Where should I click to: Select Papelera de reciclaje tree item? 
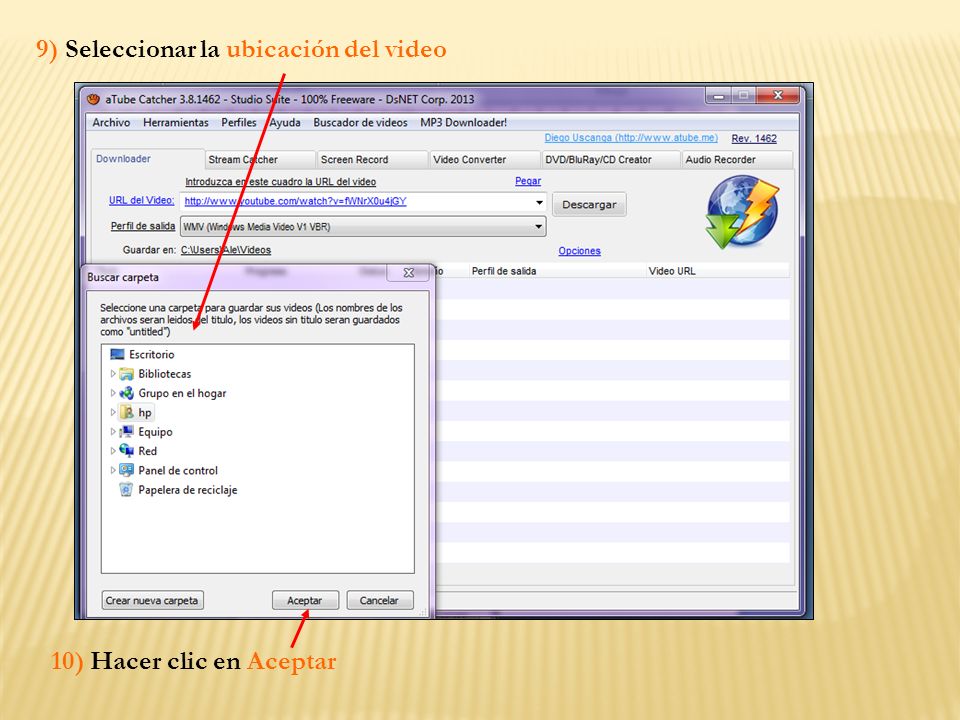pos(188,490)
